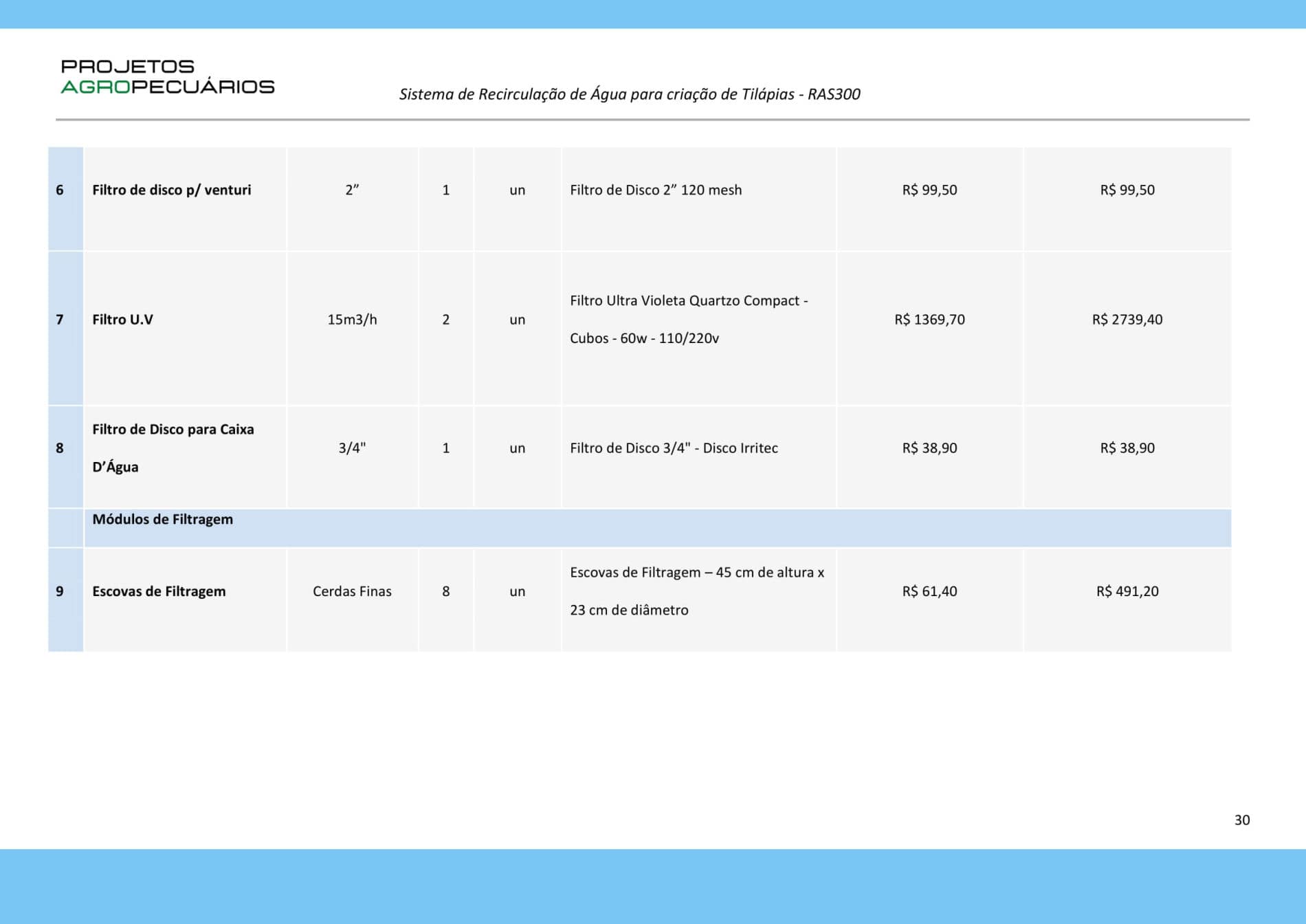The image size is (1306, 924).
Task: Click the '15m3/h' specification cell
Action: (352, 319)
